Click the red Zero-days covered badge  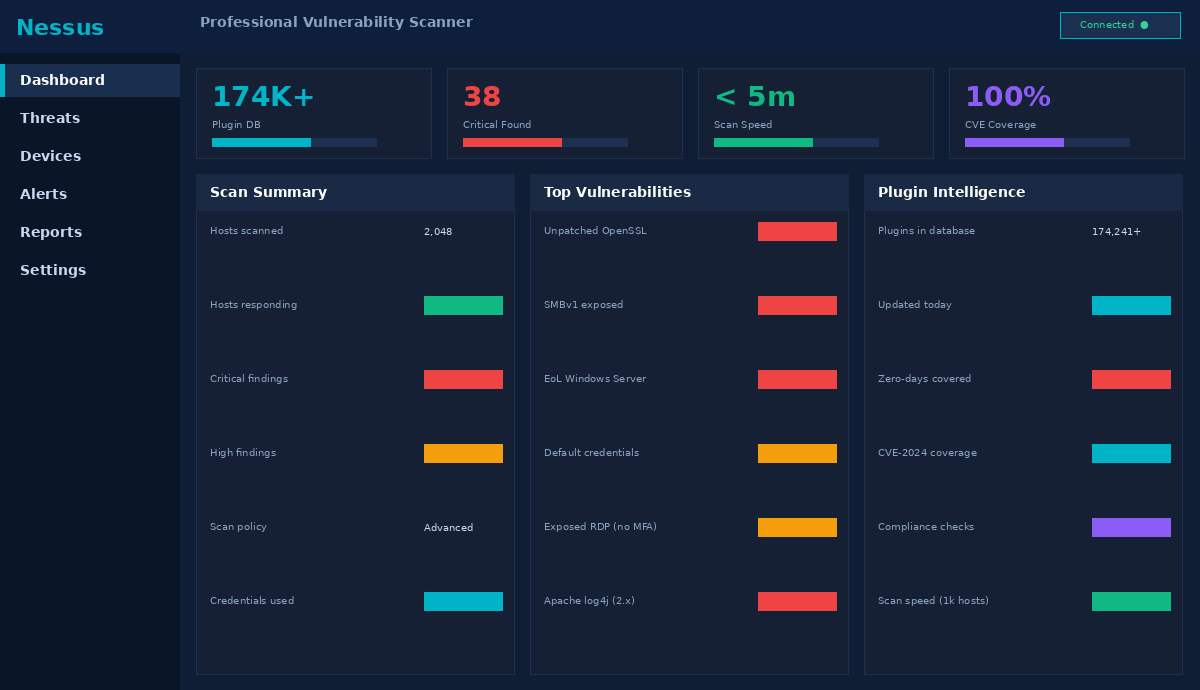[1131, 379]
